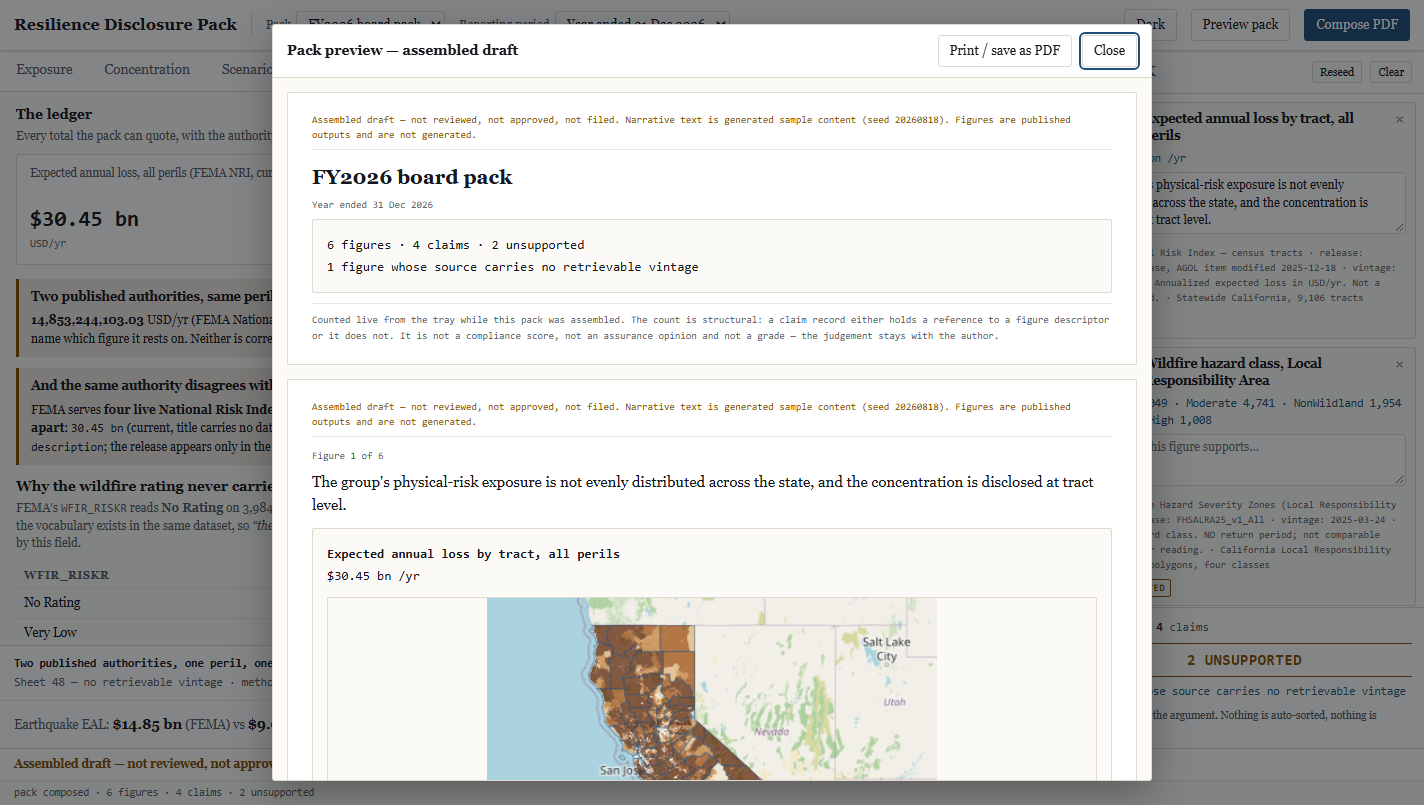Open the partly hidden Scenario tab
The width and height of the screenshot is (1424, 805).
(x=247, y=69)
